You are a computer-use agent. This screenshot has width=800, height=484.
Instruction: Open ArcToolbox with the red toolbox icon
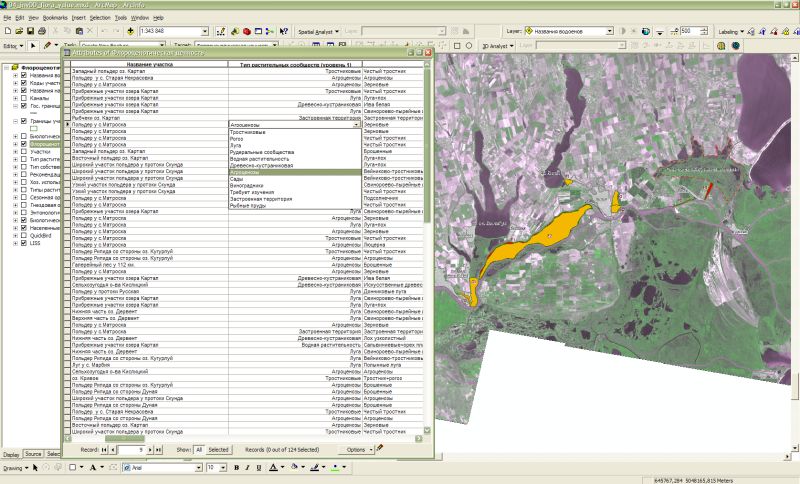(x=246, y=31)
